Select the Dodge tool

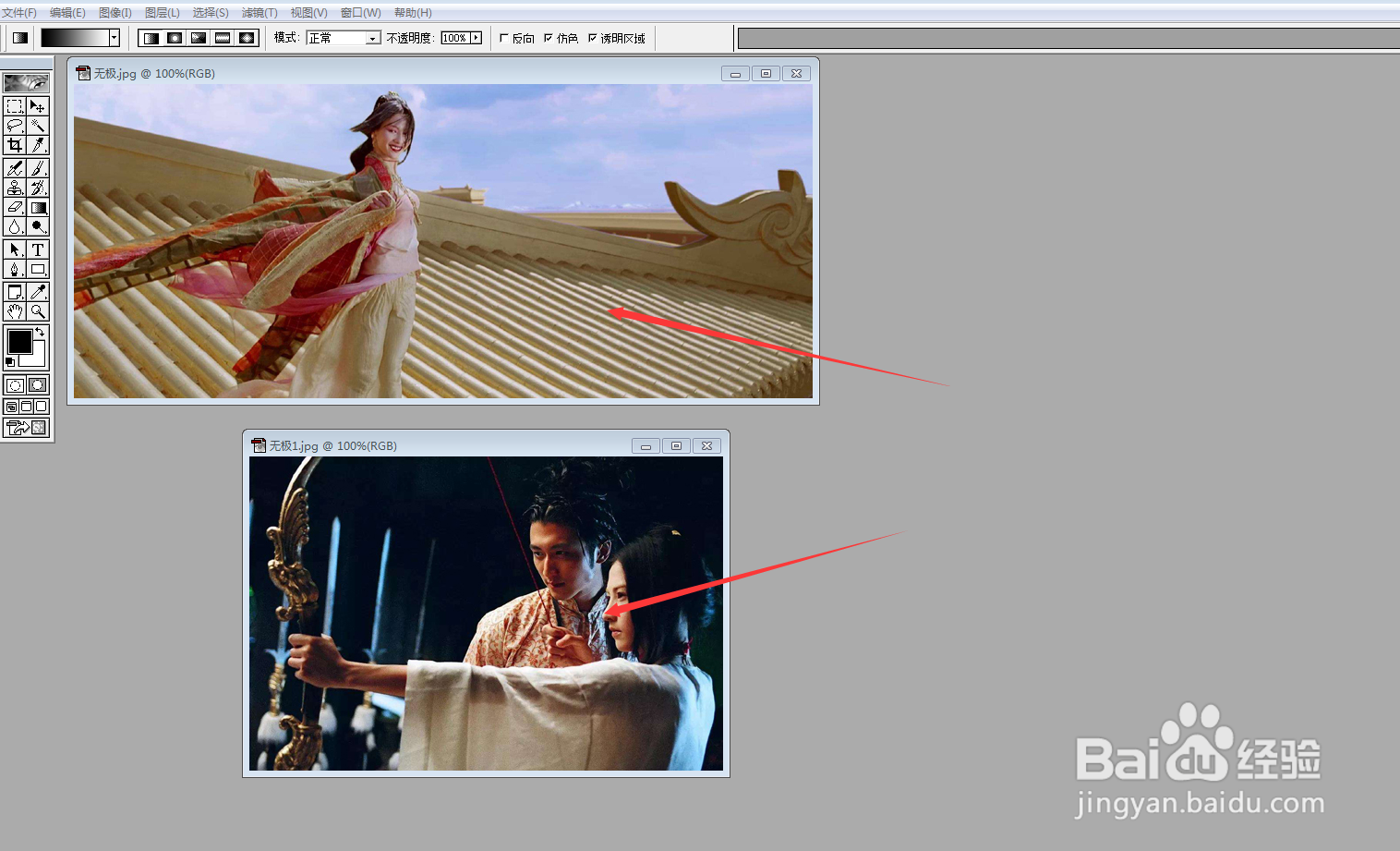tap(38, 226)
